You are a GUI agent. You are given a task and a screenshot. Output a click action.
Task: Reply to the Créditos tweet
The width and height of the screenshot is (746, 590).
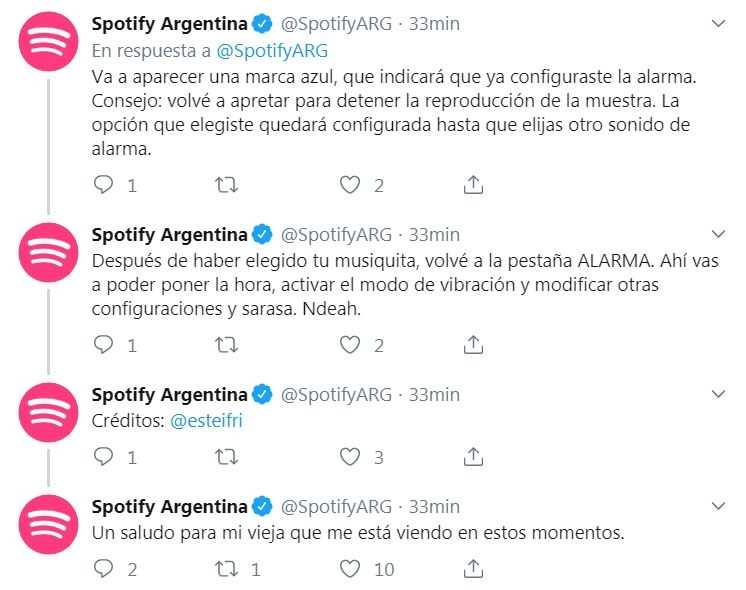[x=104, y=457]
